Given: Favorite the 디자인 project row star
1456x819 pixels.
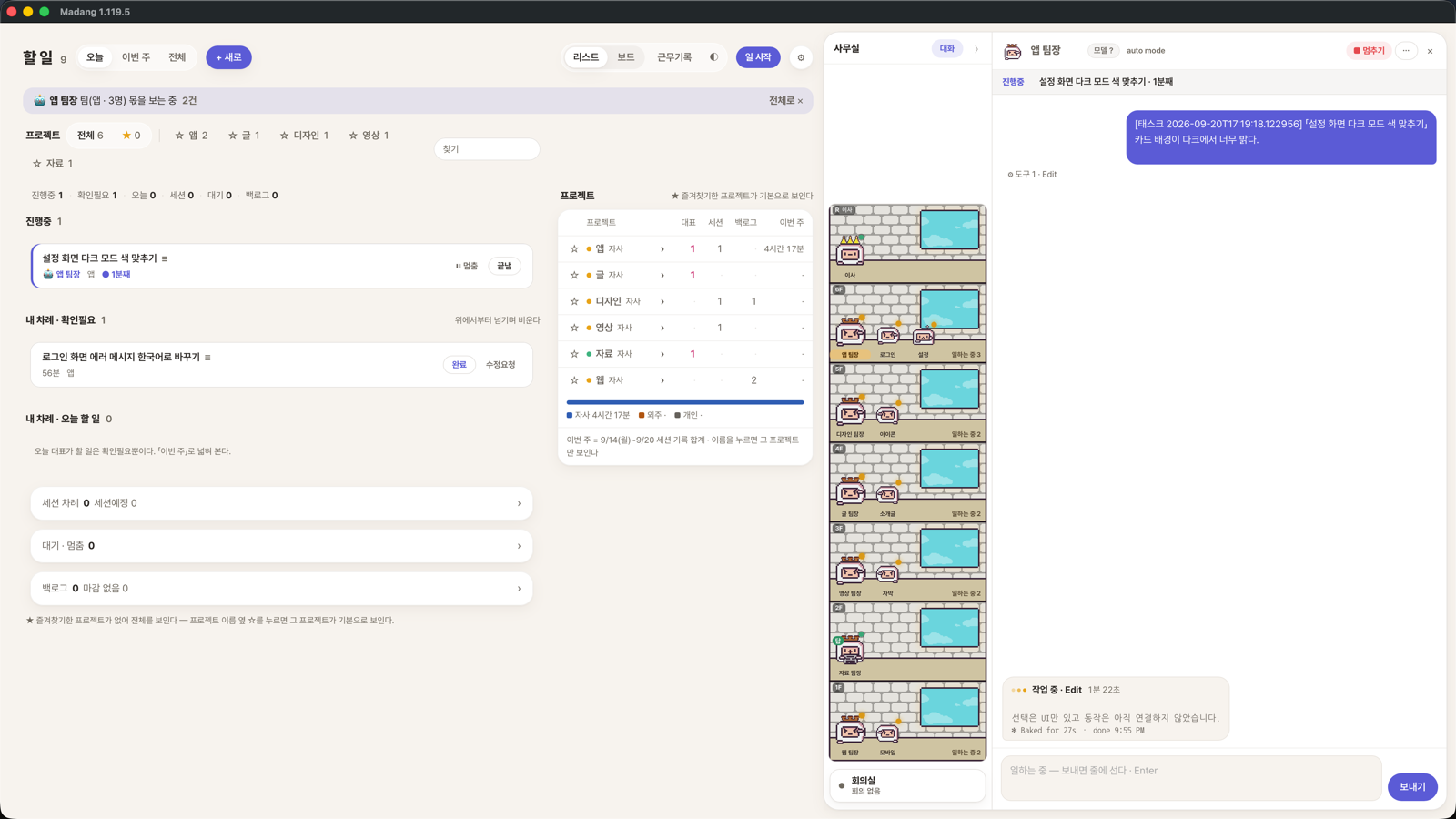Looking at the screenshot, I should coord(574,301).
